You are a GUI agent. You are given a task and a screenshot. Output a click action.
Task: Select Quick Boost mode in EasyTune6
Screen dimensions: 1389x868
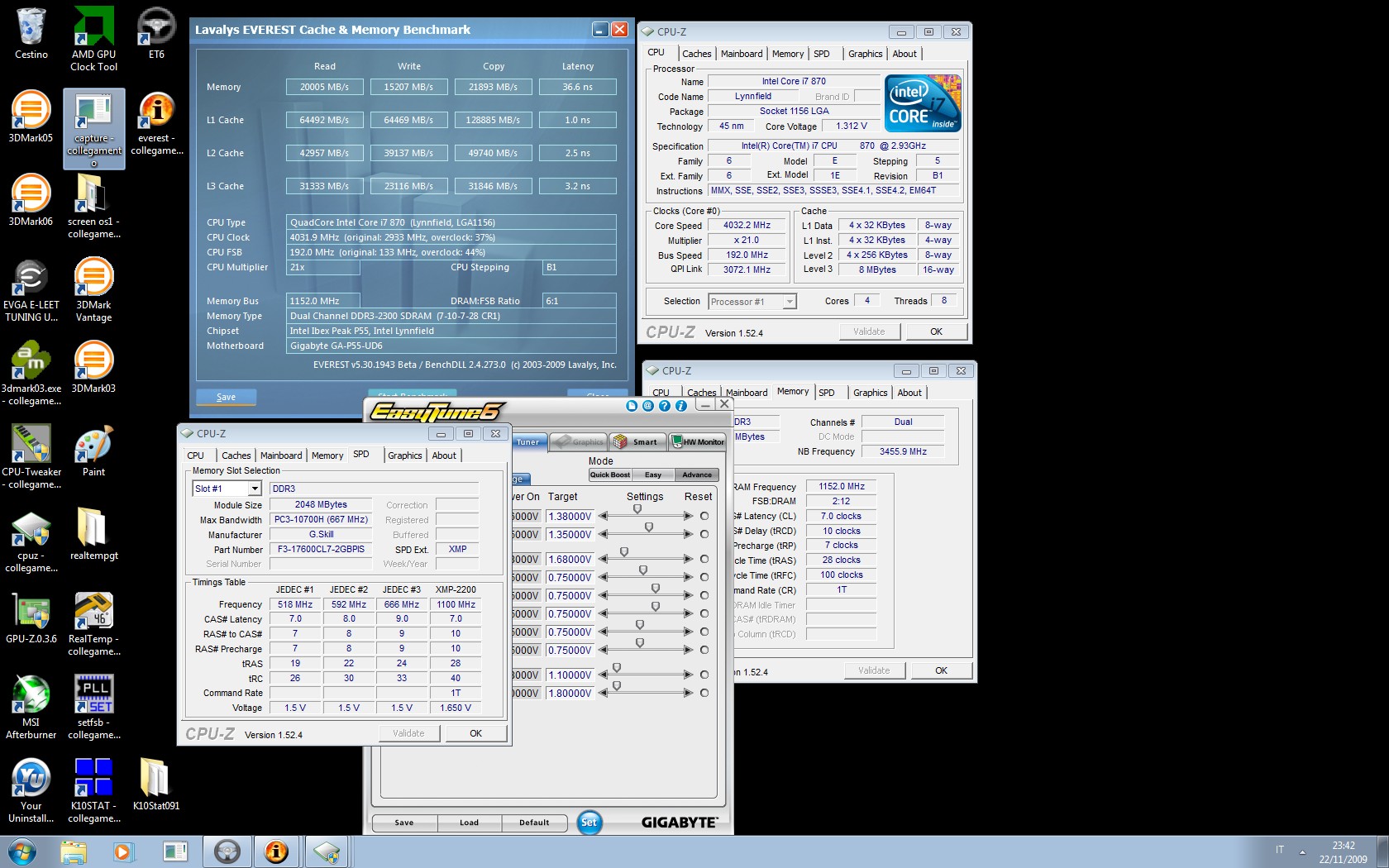pos(609,475)
